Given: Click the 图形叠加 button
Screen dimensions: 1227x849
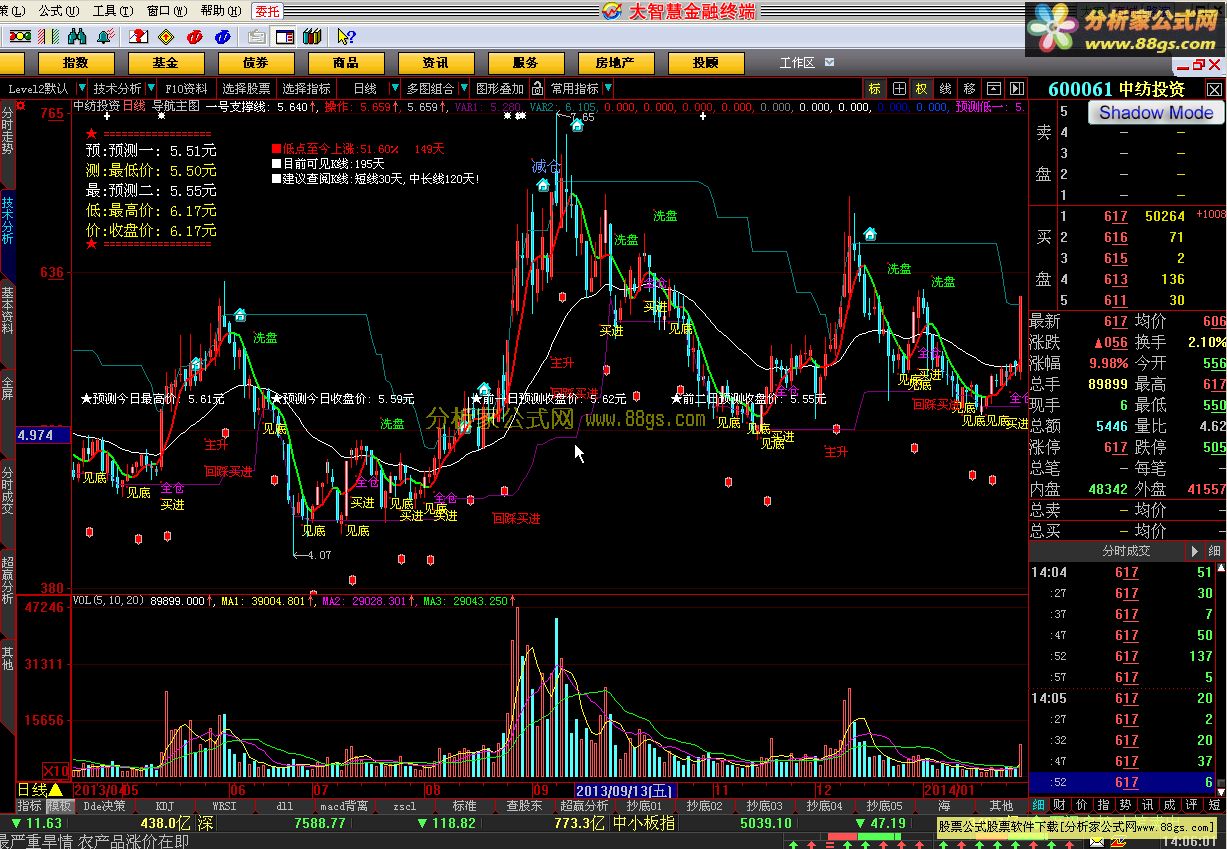Looking at the screenshot, I should 499,88.
